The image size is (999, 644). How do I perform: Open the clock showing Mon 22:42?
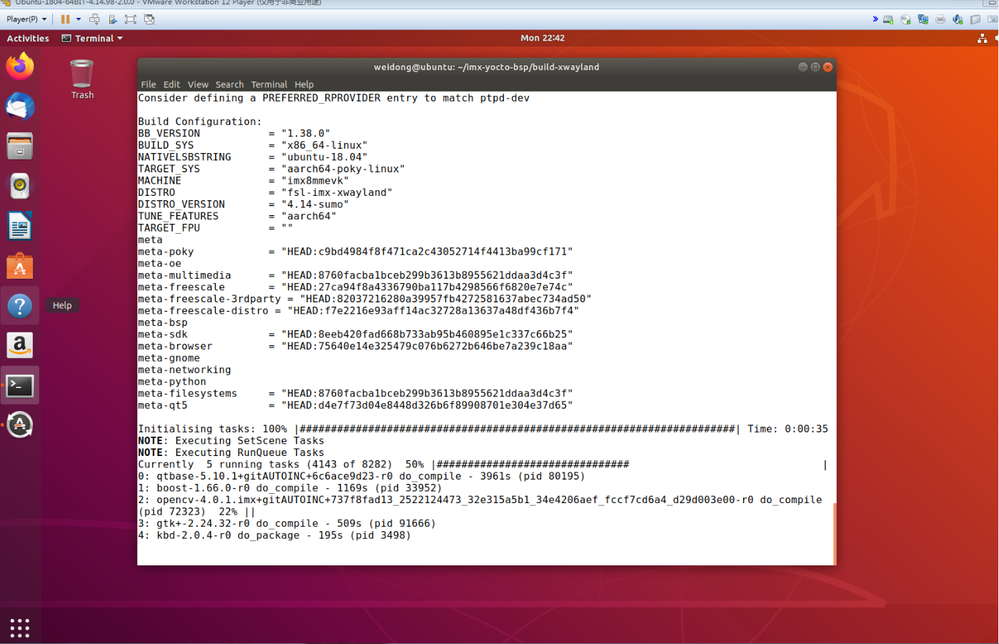pyautogui.click(x=542, y=38)
